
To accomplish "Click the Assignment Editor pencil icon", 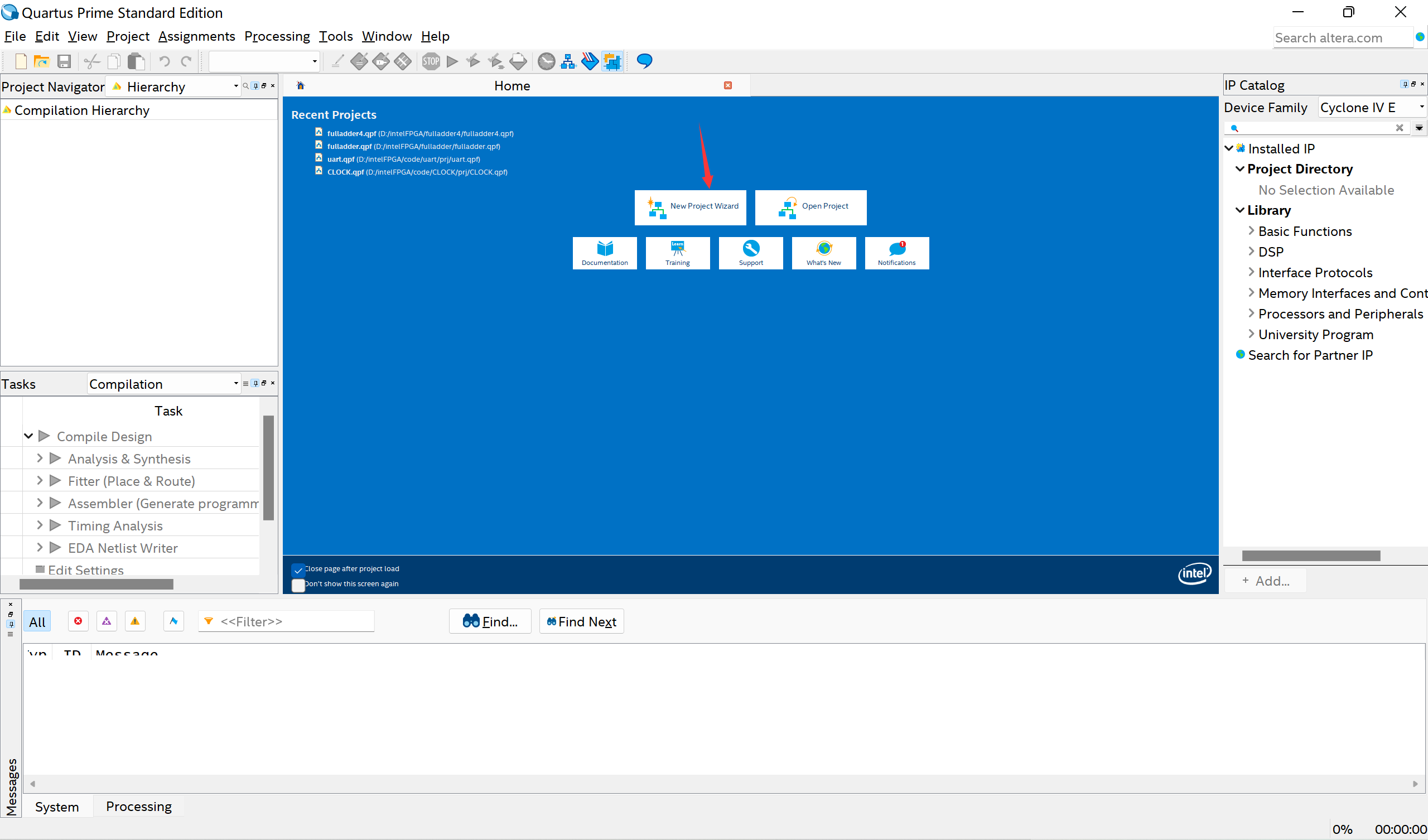I will click(337, 61).
